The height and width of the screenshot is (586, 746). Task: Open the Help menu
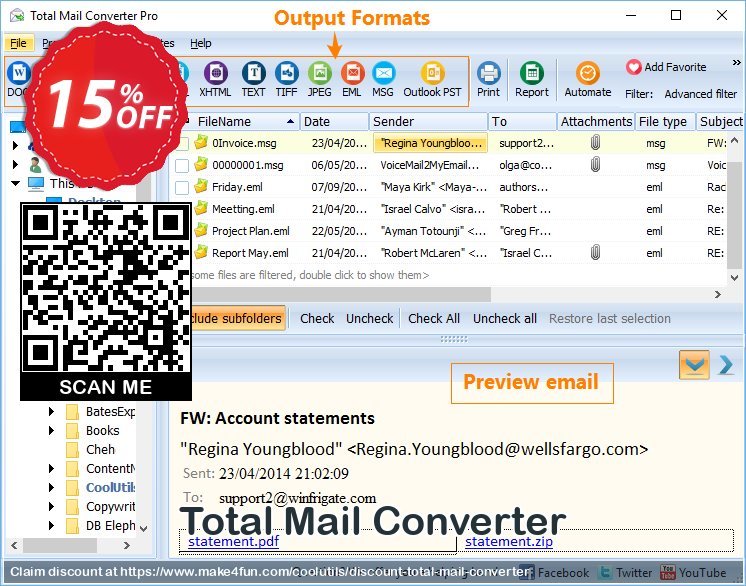(x=201, y=43)
